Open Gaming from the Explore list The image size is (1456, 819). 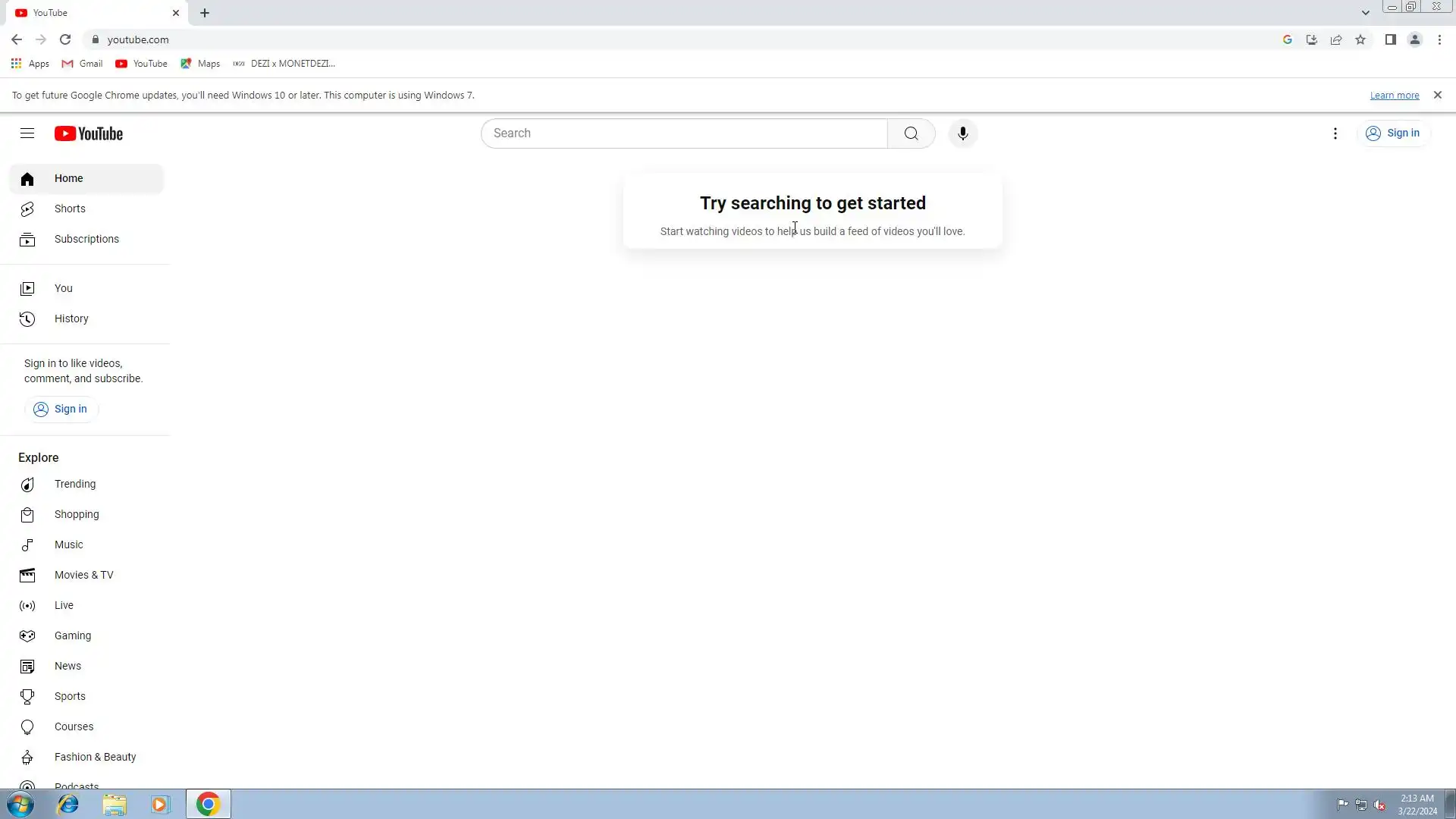(73, 635)
